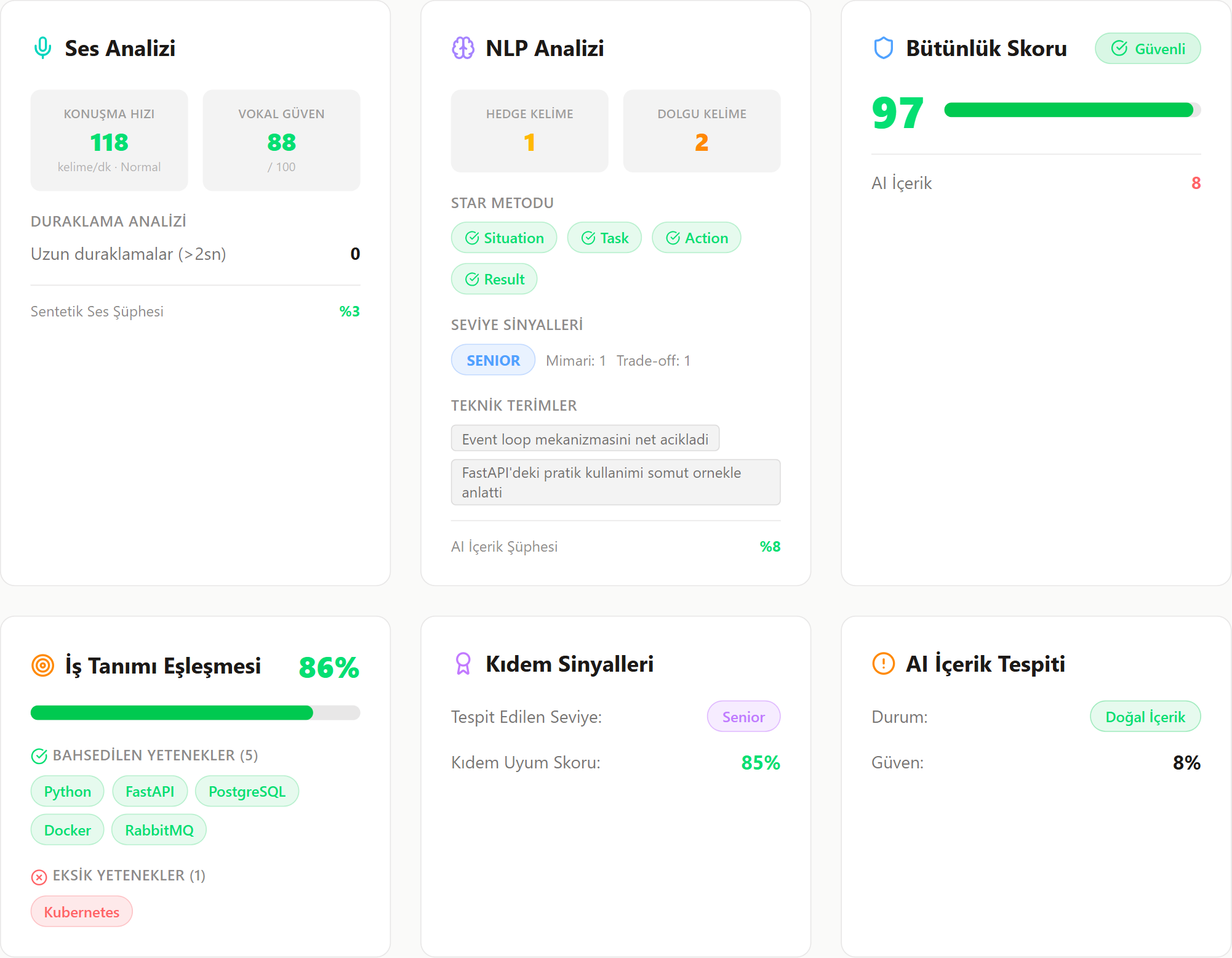
Task: Click the Doğal İçerik status badge
Action: (1145, 717)
